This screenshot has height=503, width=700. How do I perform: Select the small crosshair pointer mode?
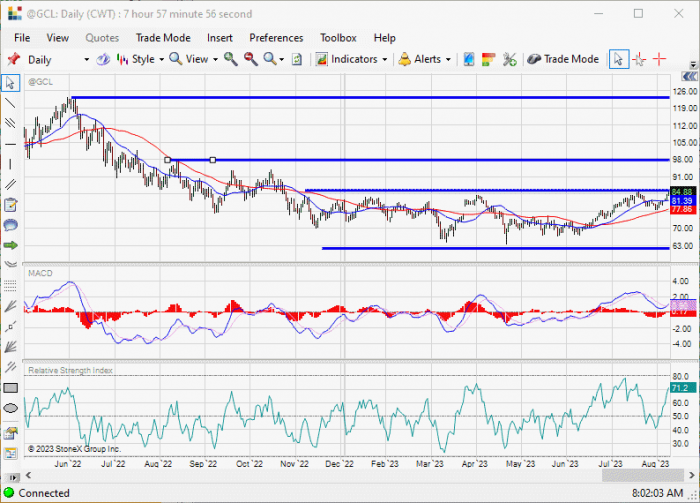coord(639,59)
